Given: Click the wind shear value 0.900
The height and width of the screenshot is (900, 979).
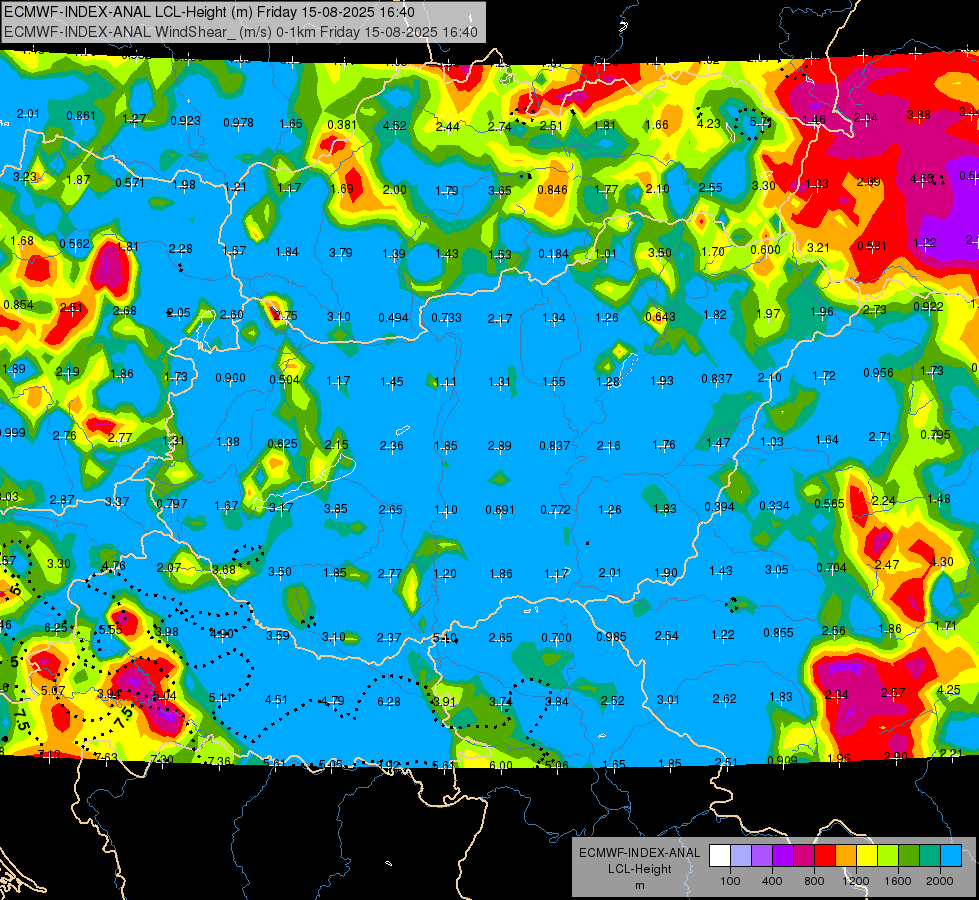Looking at the screenshot, I should (x=230, y=377).
